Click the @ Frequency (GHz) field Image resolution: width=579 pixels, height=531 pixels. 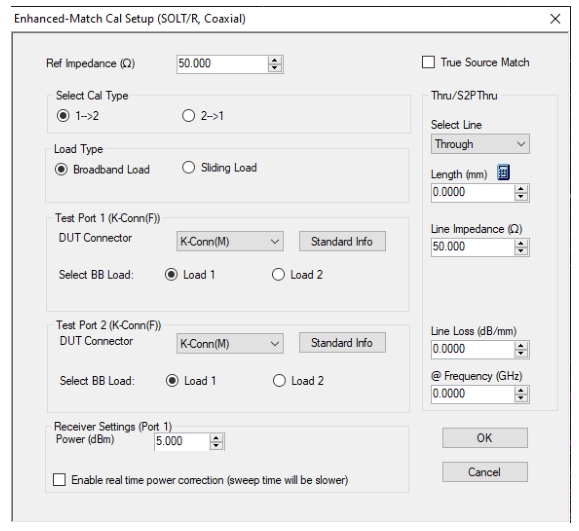click(473, 394)
